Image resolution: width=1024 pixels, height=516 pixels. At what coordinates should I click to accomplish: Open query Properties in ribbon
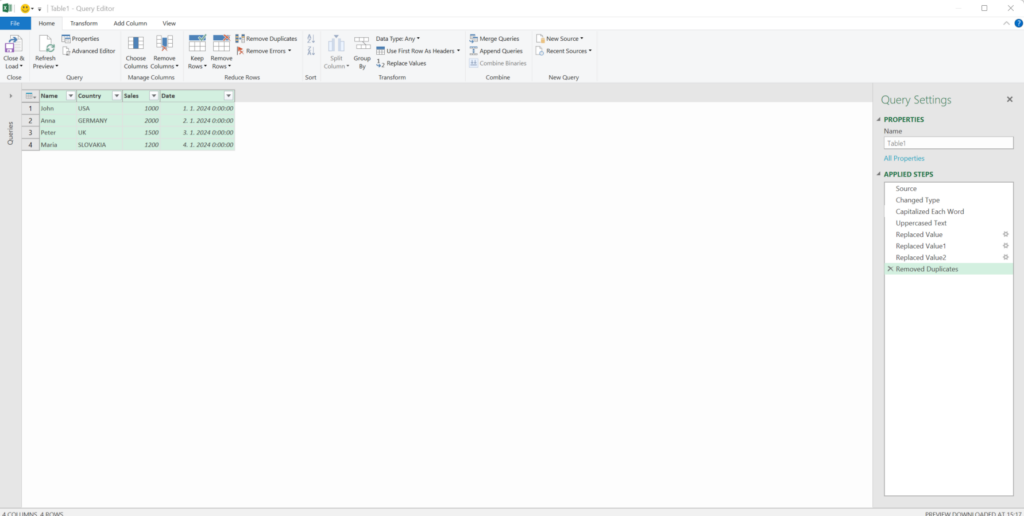coord(80,39)
